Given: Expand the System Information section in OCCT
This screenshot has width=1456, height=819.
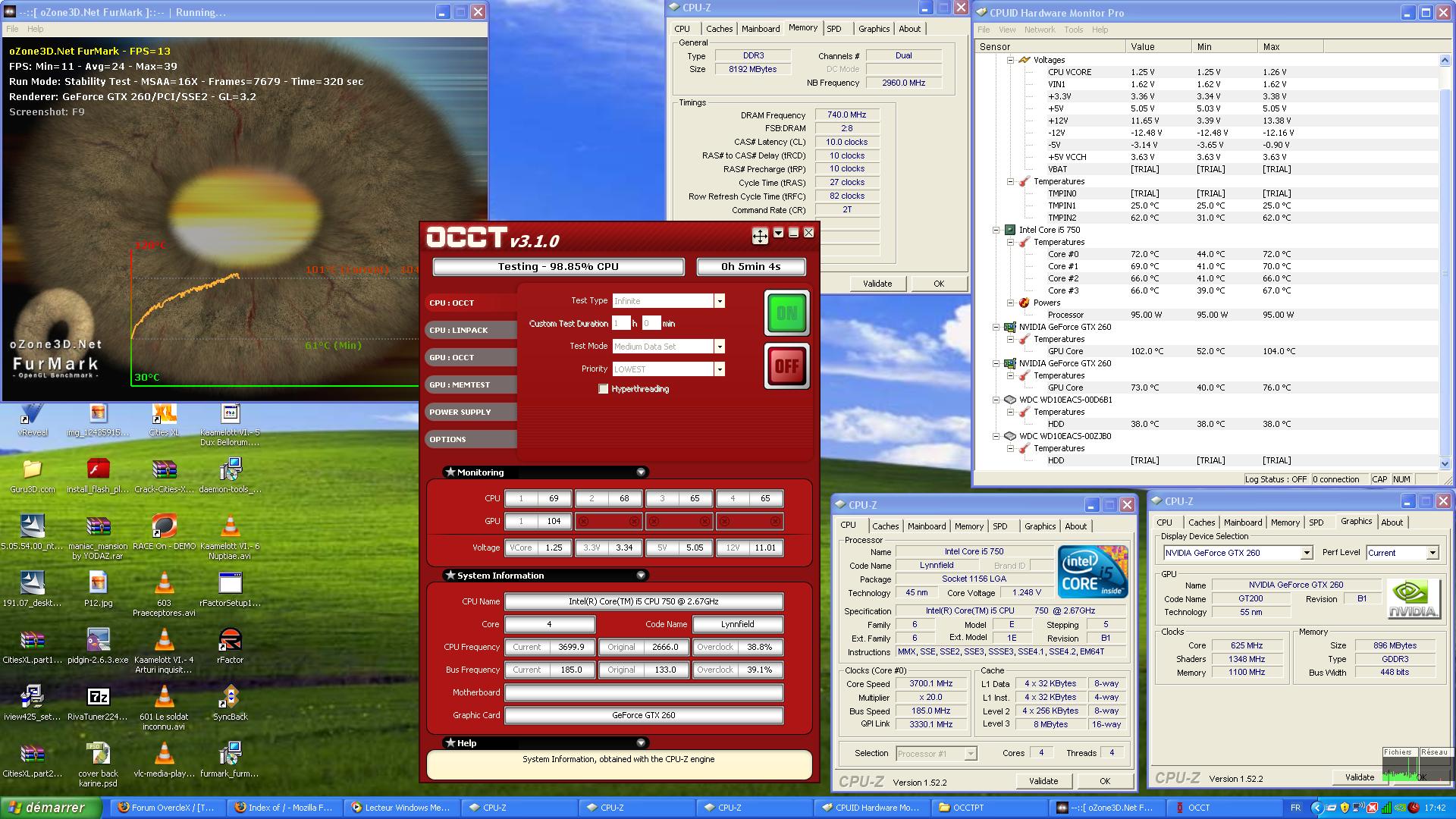Looking at the screenshot, I should pyautogui.click(x=641, y=575).
